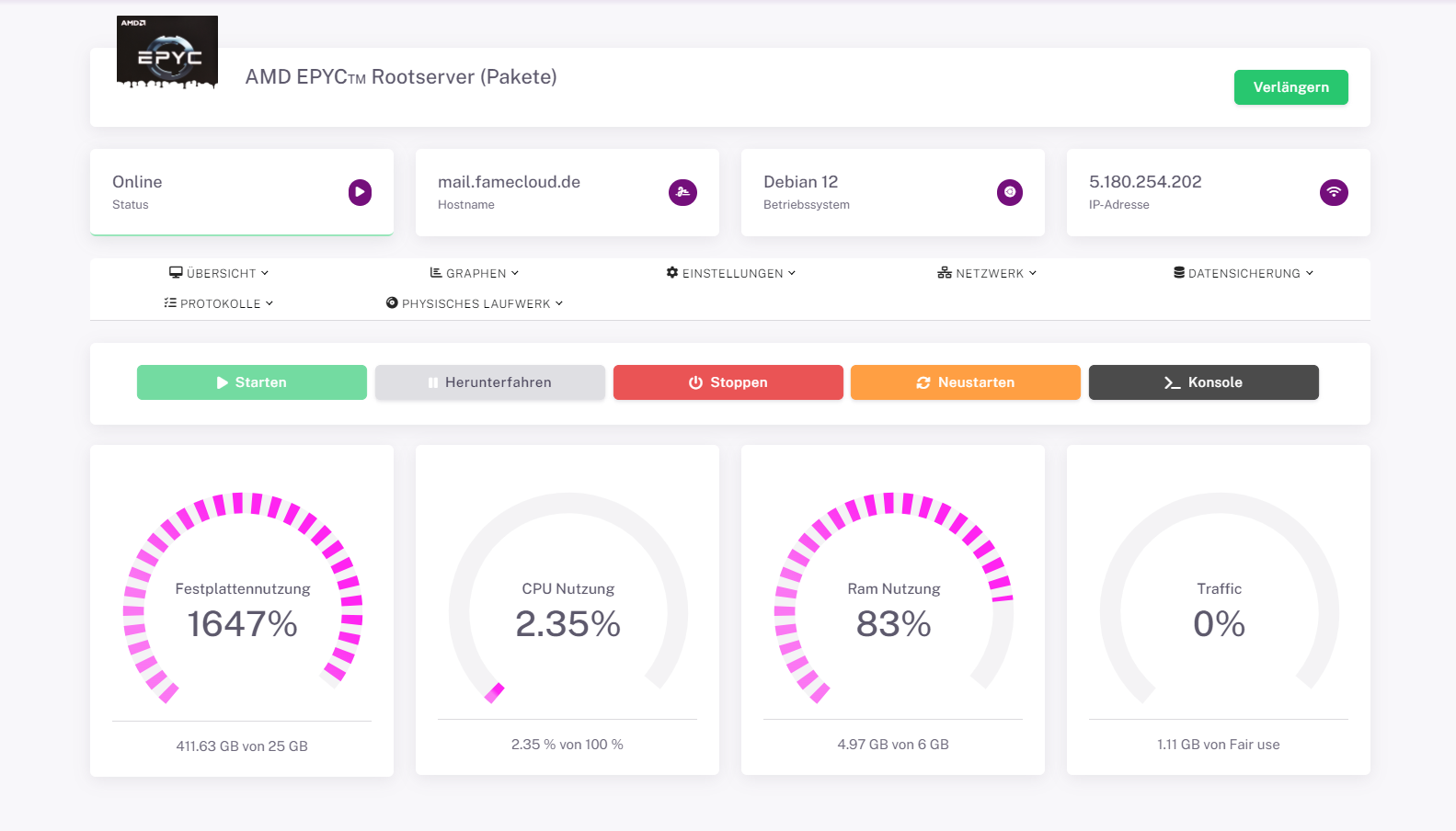Click the Ram Nutzung gauge

coord(893,607)
